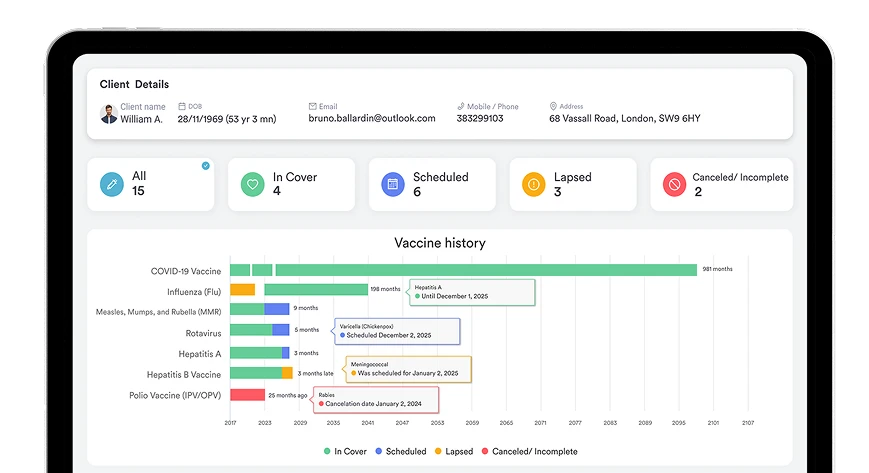869x473 pixels.
Task: Click the phone number 383299103
Action: click(480, 119)
